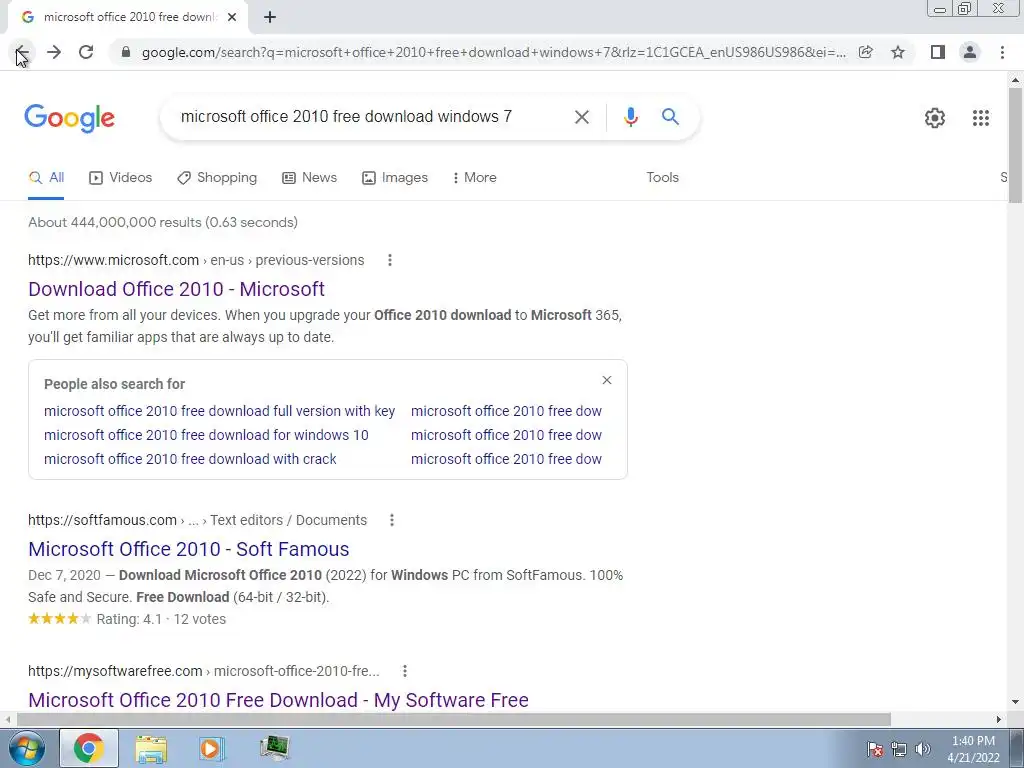Open Download Office 2010 - Microsoft result
This screenshot has width=1024, height=768.
tap(176, 289)
